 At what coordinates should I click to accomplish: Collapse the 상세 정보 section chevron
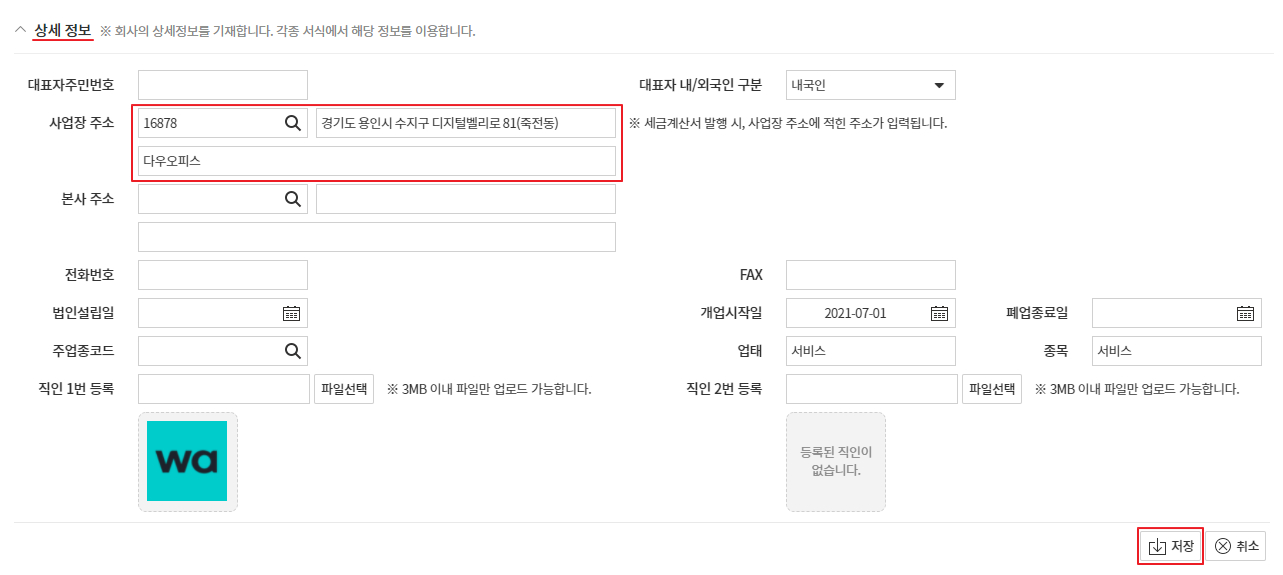tap(20, 30)
